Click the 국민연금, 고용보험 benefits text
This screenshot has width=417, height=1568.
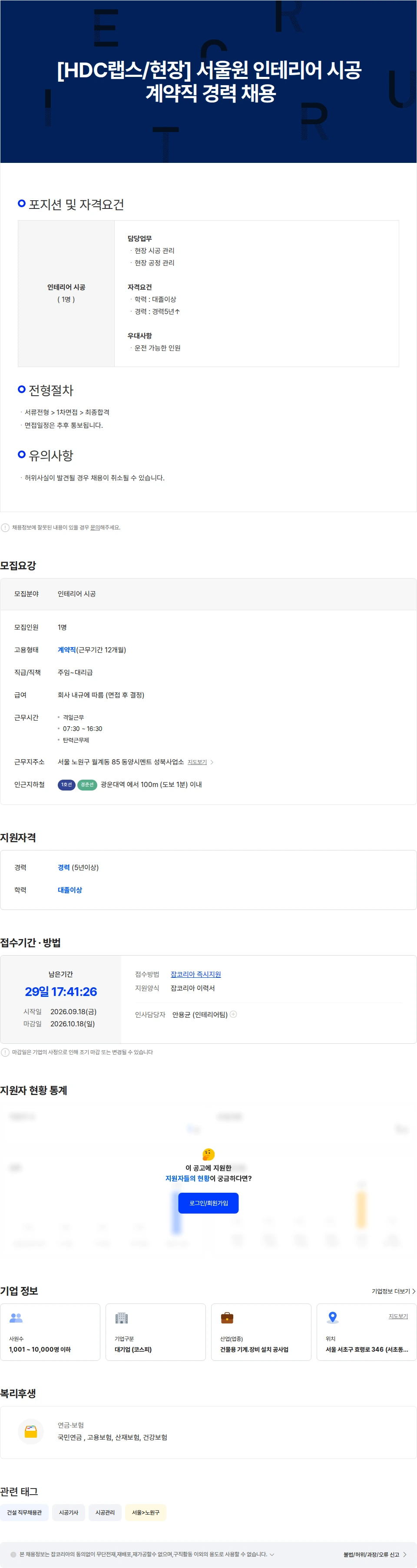pyautogui.click(x=113, y=1437)
